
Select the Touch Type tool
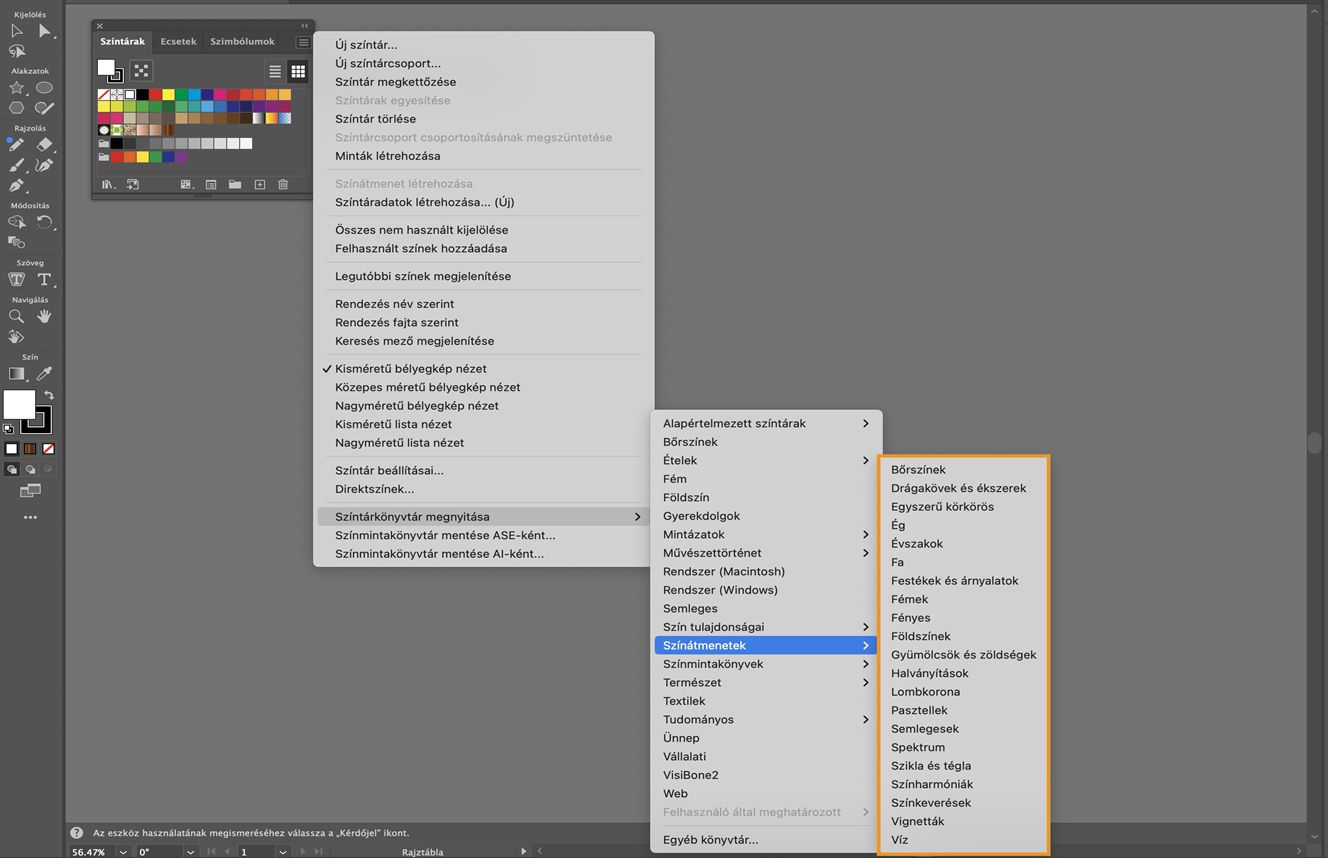pos(17,279)
